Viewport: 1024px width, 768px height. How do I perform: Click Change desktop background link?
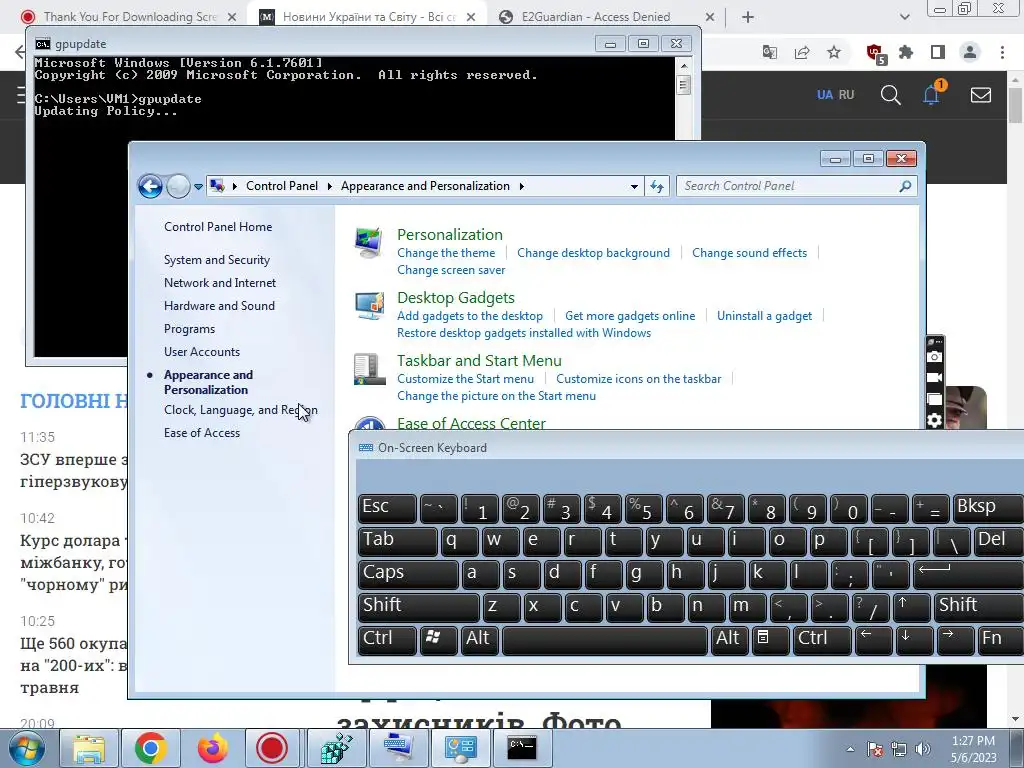[594, 253]
